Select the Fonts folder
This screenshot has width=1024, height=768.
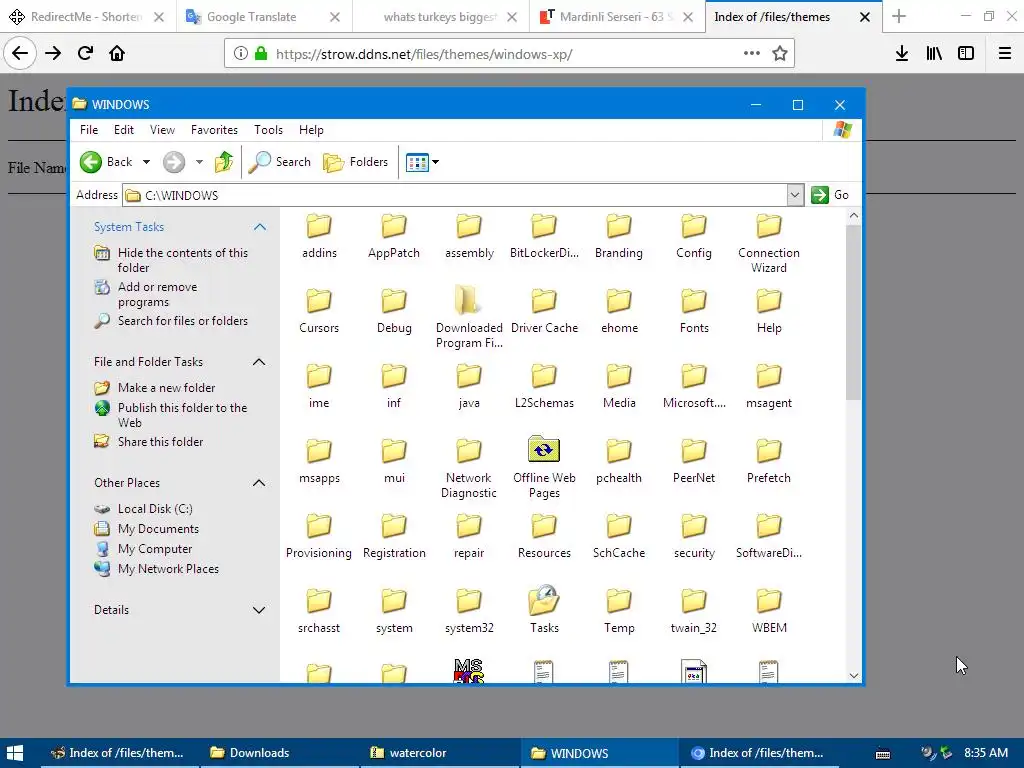[694, 311]
